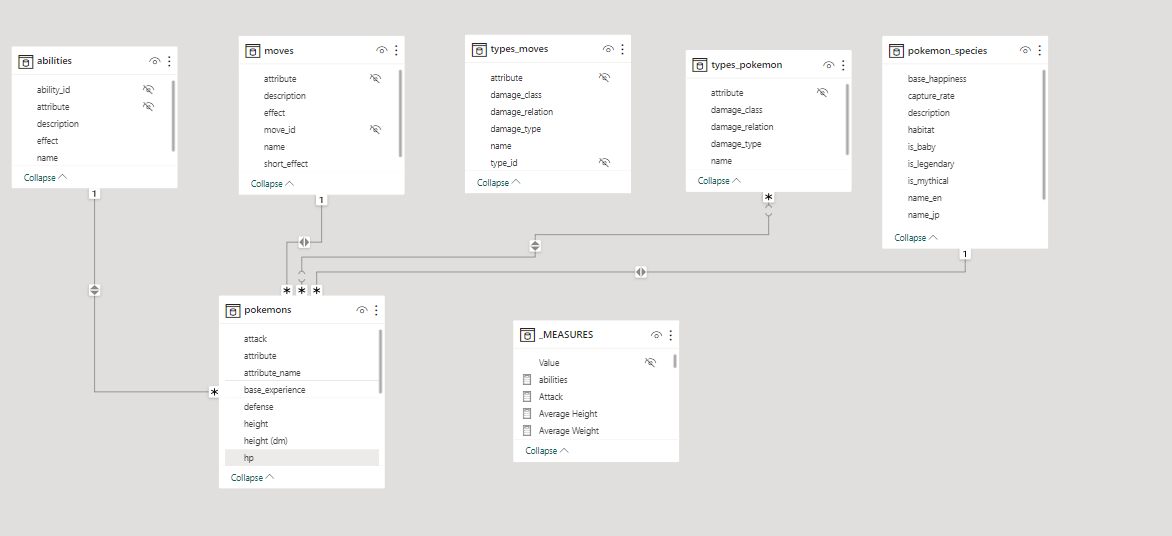Click the relationship icon on pokemon_species line
The image size is (1172, 536).
click(x=640, y=272)
